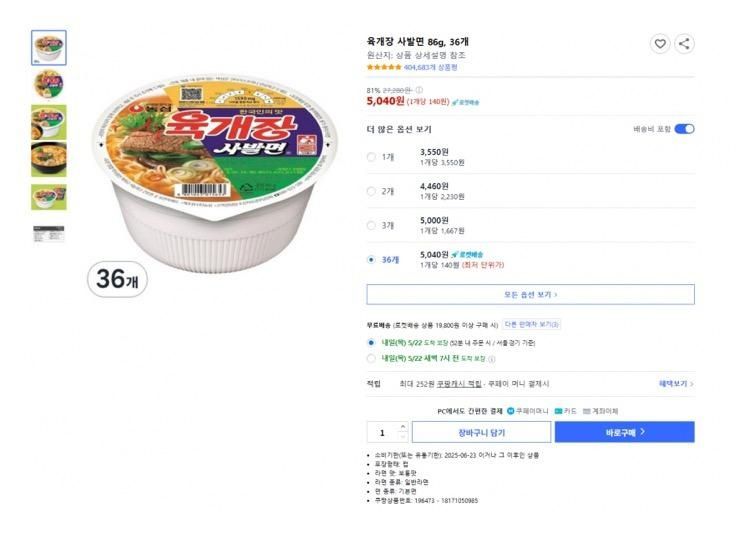Toggle the 배송비 포함 switch
This screenshot has width=750, height=542.
pyautogui.click(x=684, y=129)
